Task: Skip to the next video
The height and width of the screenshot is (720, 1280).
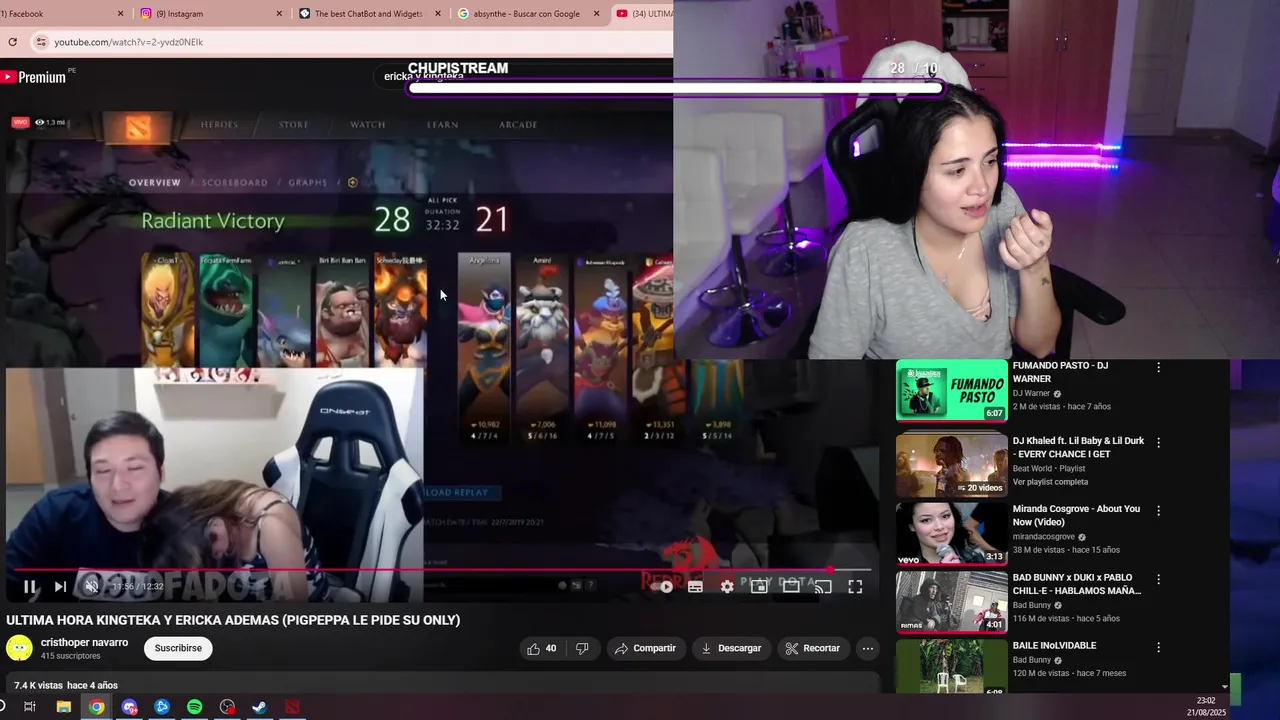Action: click(x=60, y=587)
